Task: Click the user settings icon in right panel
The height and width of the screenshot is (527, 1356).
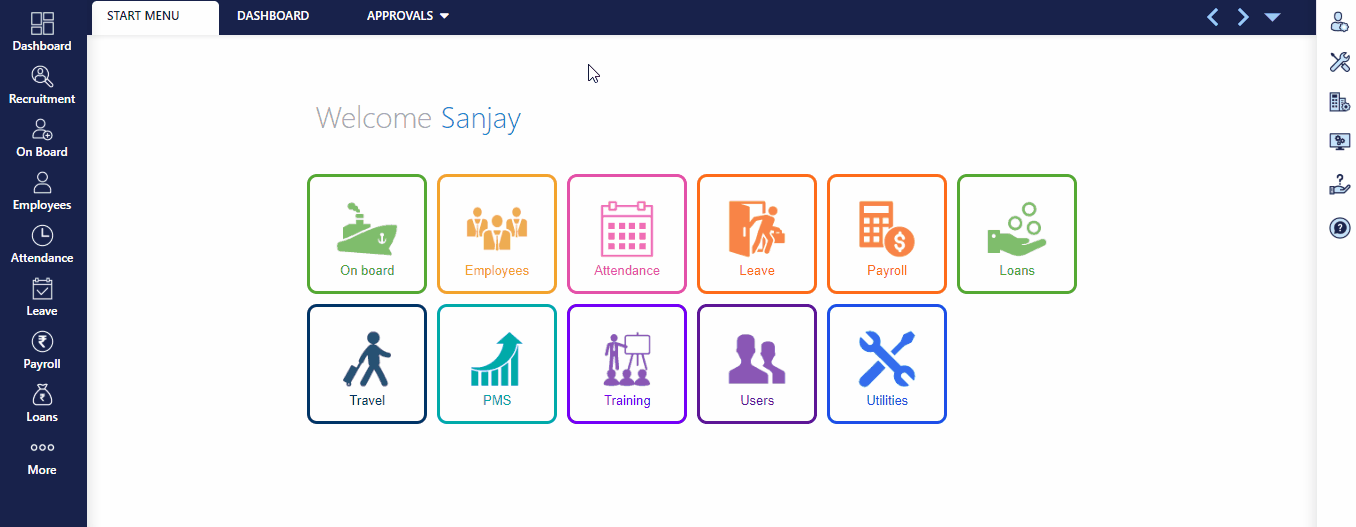Action: (1339, 22)
